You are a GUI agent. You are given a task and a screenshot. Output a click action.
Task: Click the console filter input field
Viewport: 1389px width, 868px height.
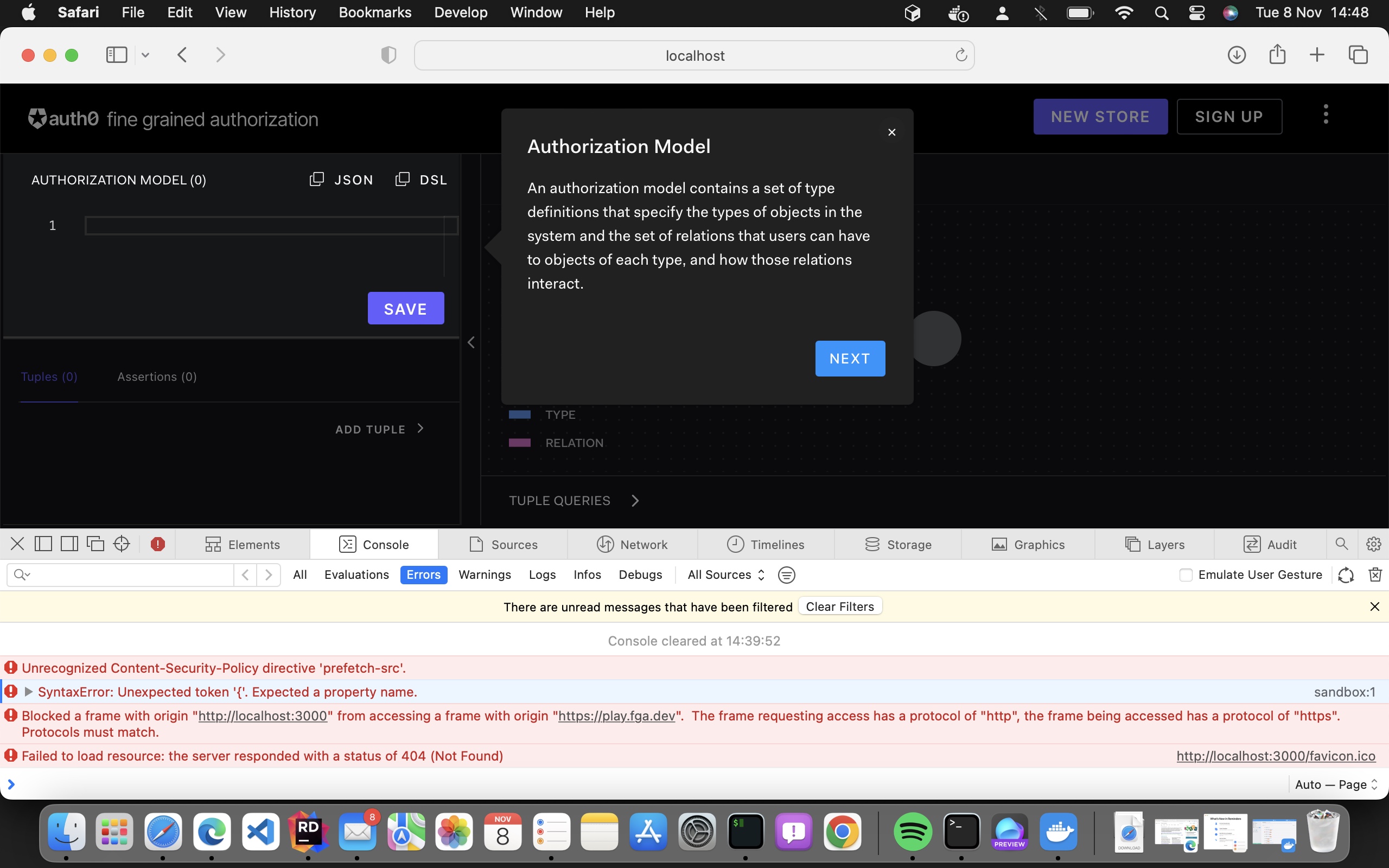tap(120, 575)
